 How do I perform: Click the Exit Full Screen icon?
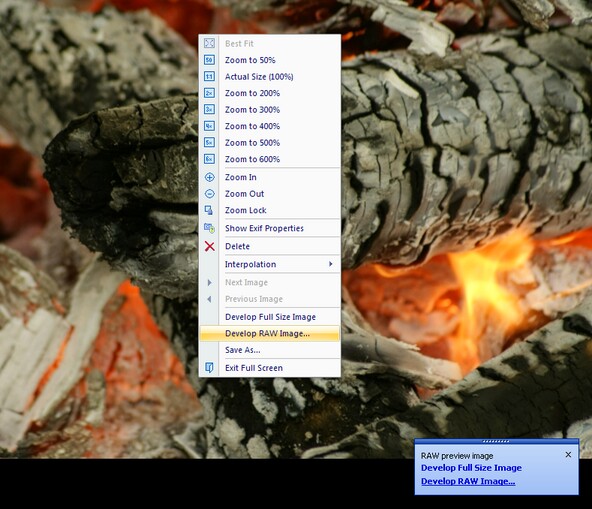click(209, 368)
